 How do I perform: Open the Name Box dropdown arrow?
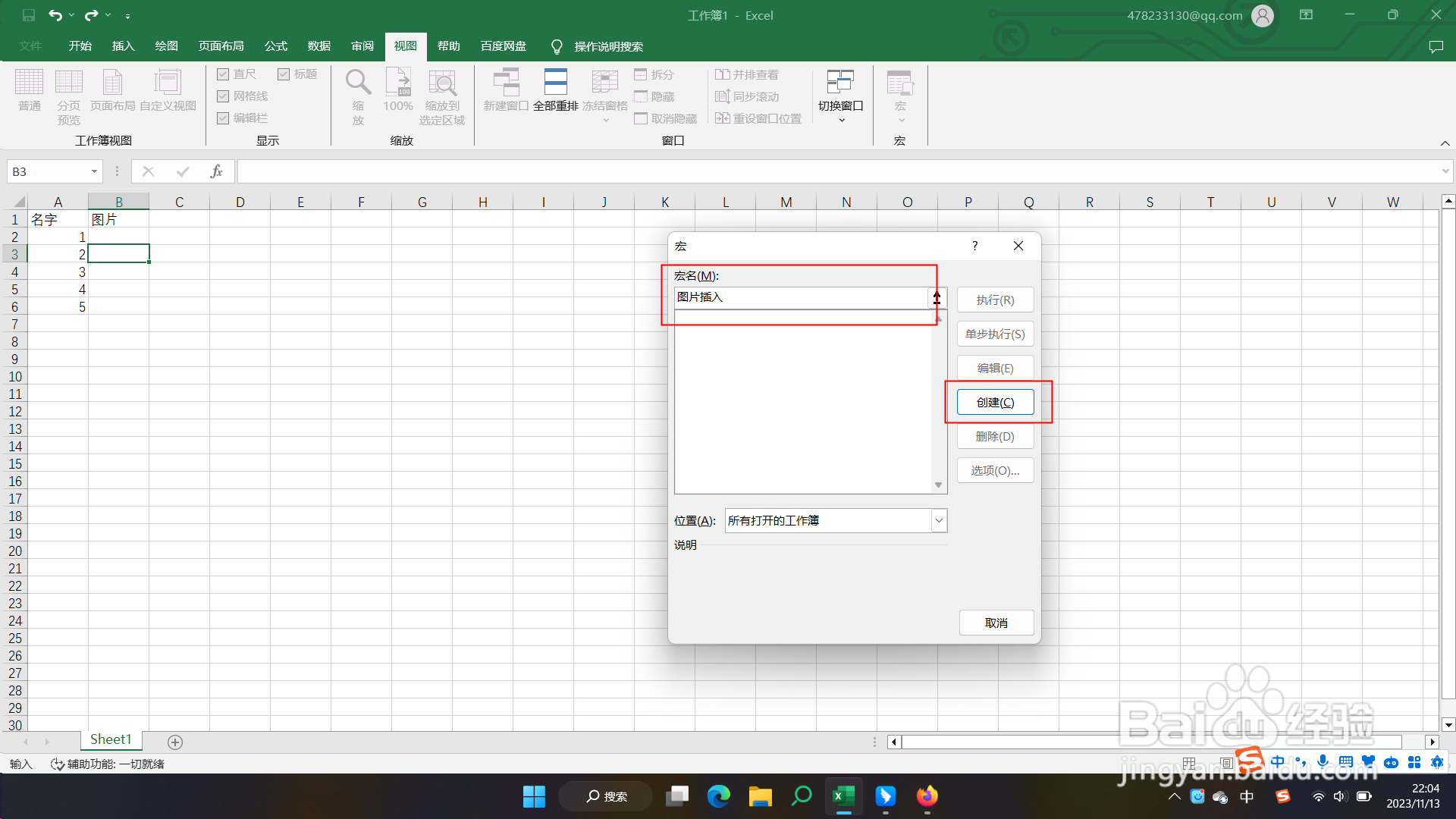[94, 172]
